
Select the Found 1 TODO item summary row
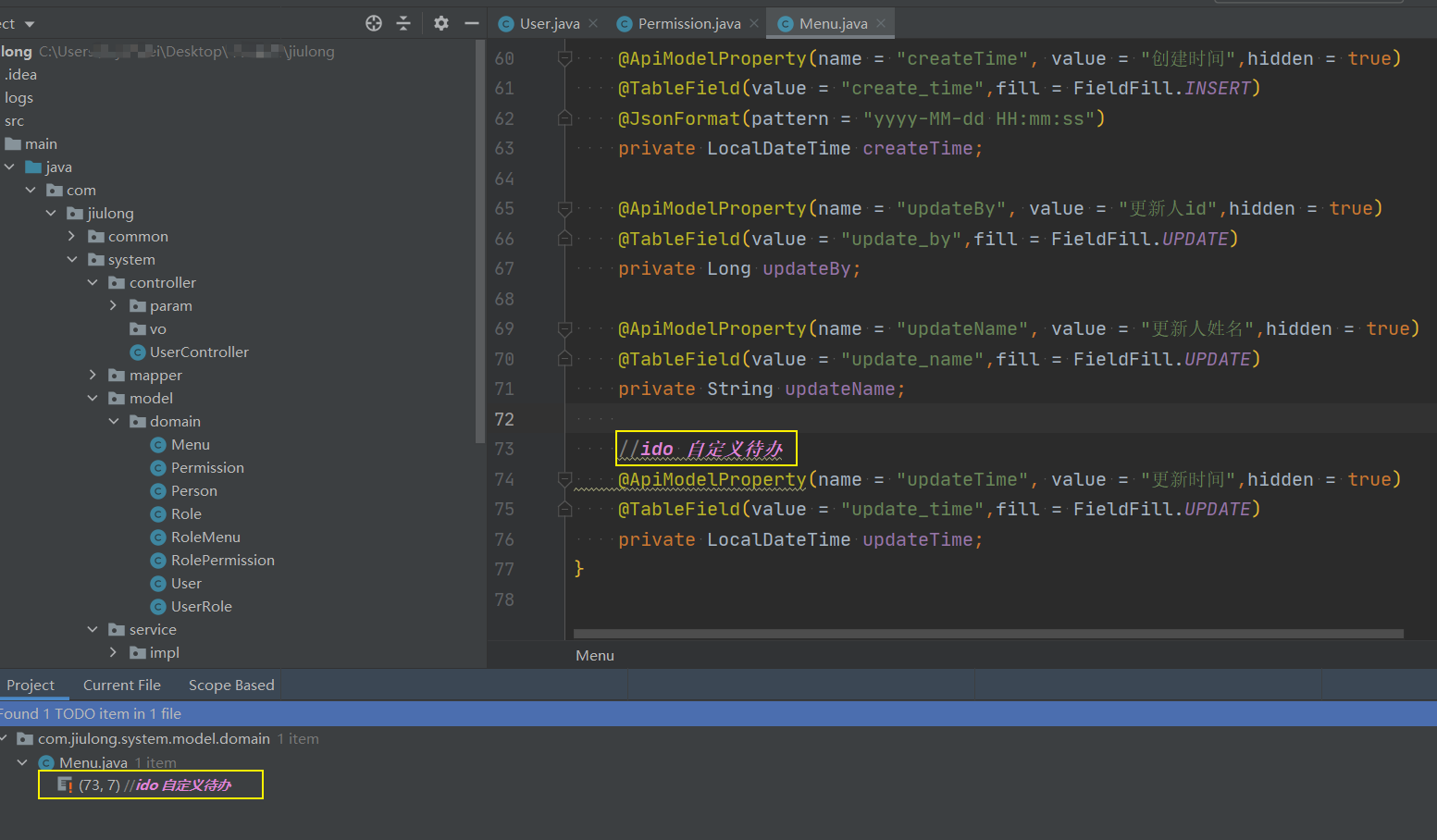click(718, 713)
